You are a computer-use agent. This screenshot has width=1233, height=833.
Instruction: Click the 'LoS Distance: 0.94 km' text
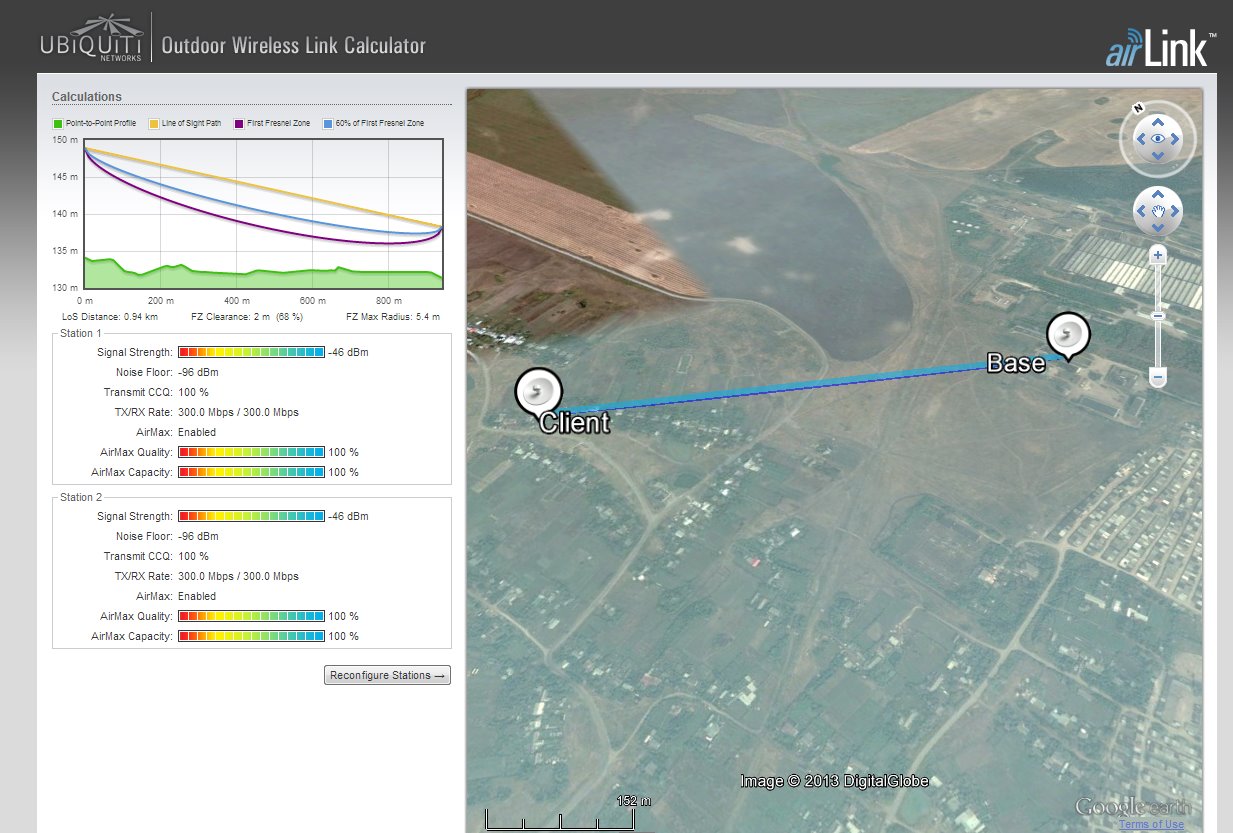(110, 316)
